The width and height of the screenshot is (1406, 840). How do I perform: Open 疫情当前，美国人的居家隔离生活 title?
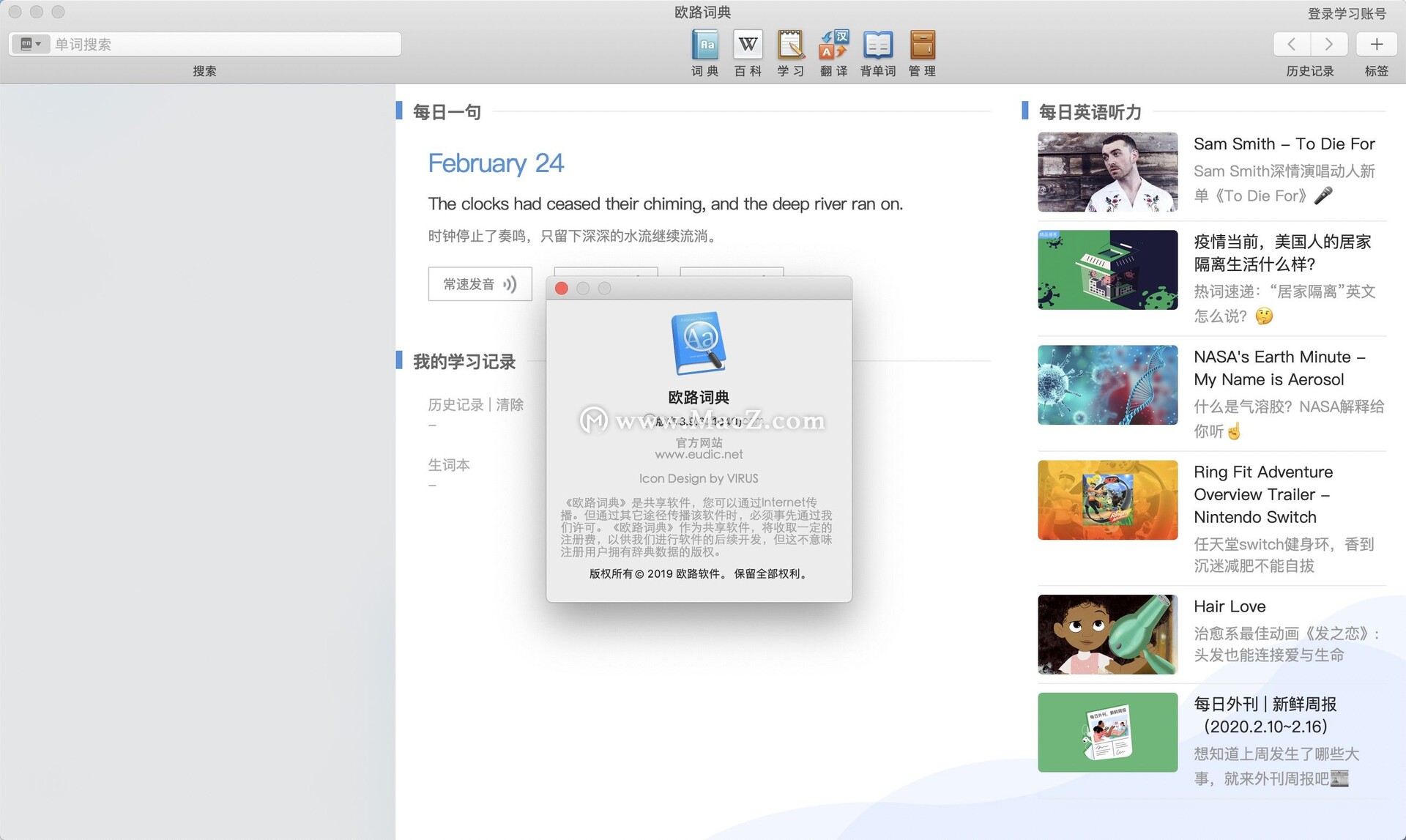coord(1282,253)
